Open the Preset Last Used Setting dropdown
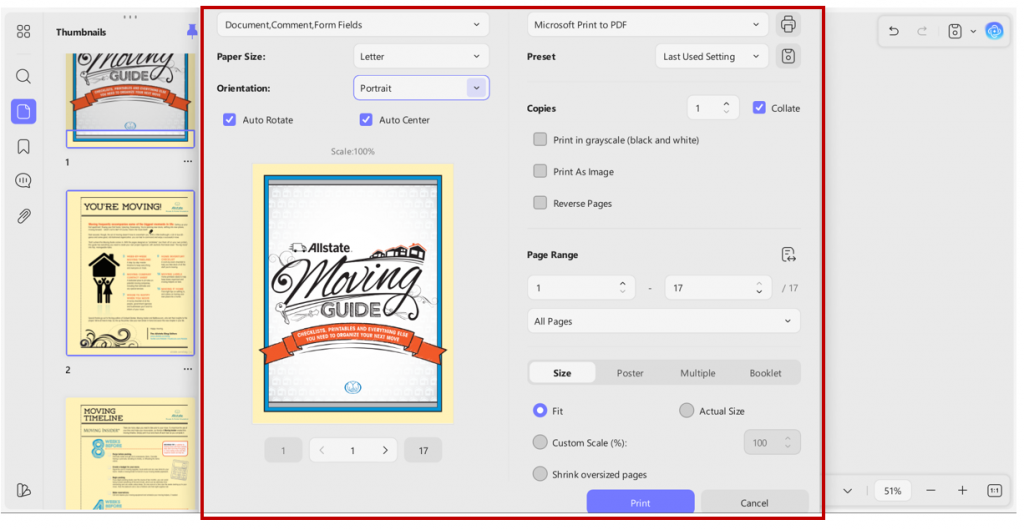The image size is (1024, 530). coord(711,56)
